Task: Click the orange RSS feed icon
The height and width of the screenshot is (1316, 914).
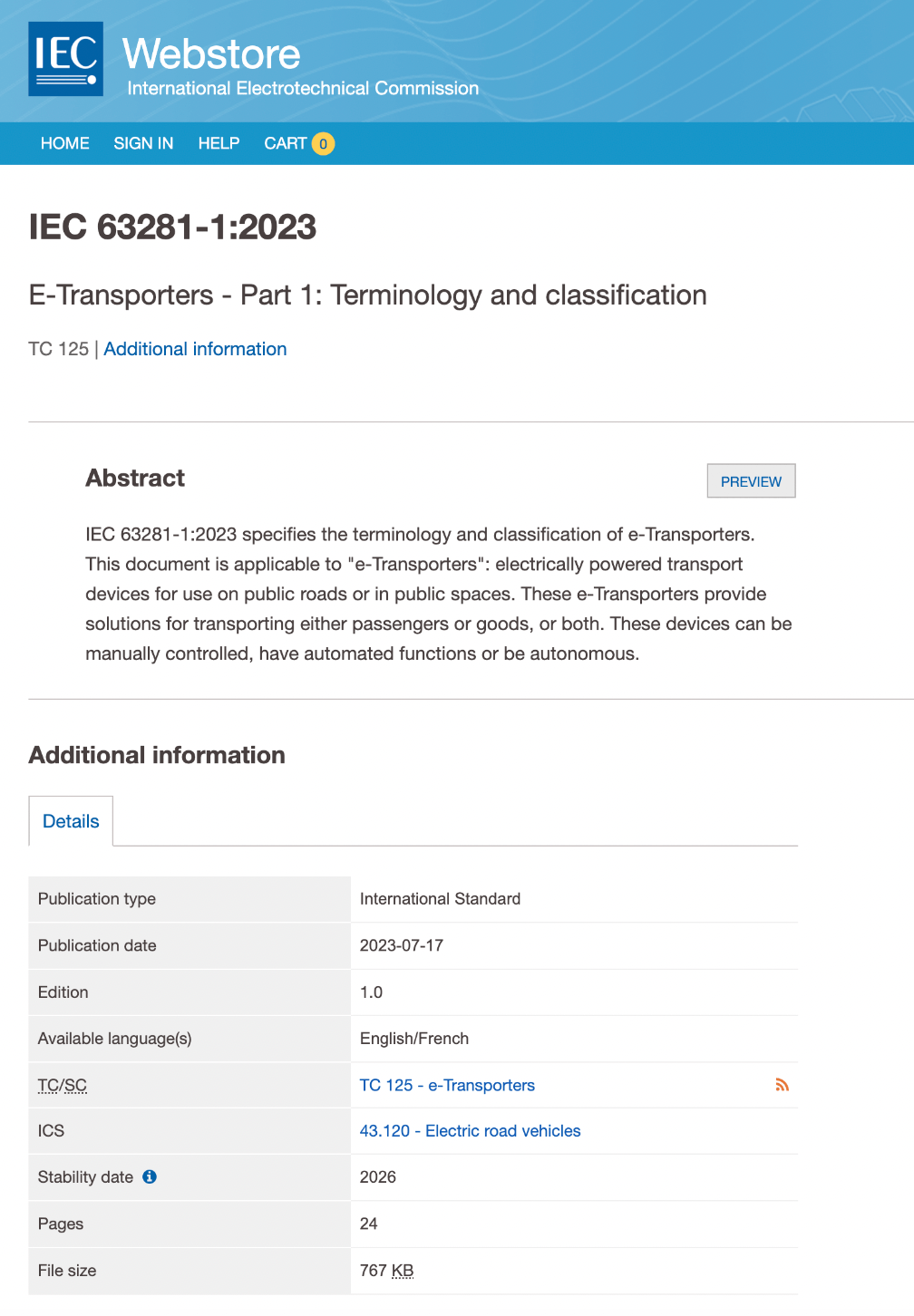Action: [x=782, y=1085]
